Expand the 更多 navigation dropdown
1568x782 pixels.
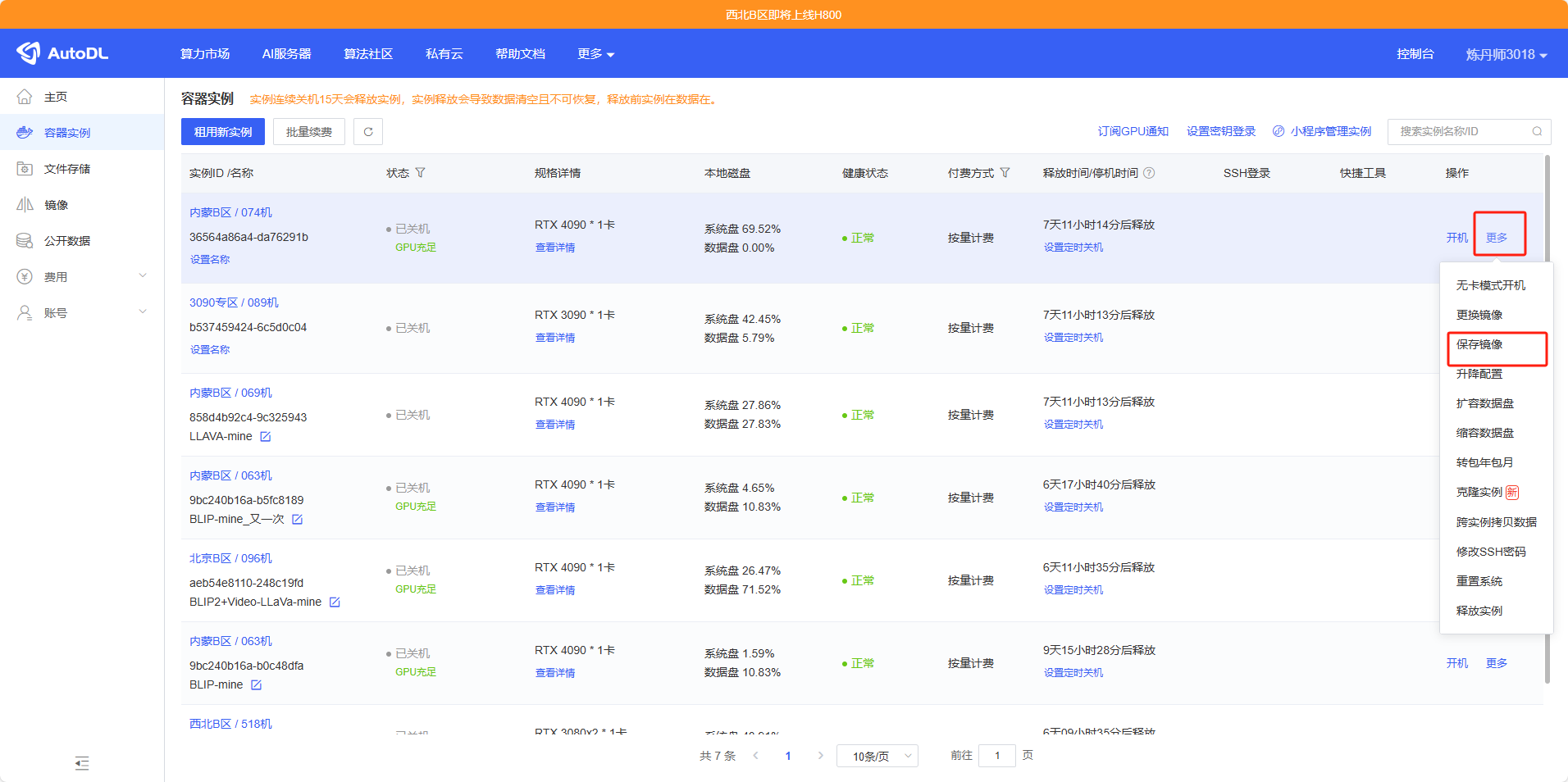[x=595, y=54]
